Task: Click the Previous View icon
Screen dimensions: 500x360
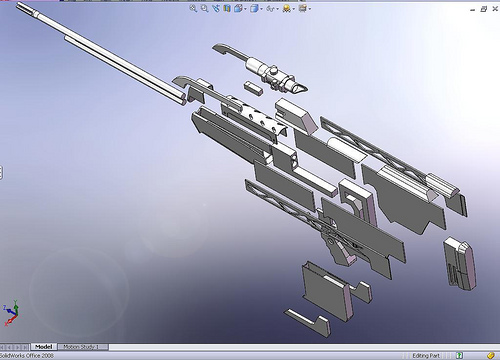Action: (216, 8)
